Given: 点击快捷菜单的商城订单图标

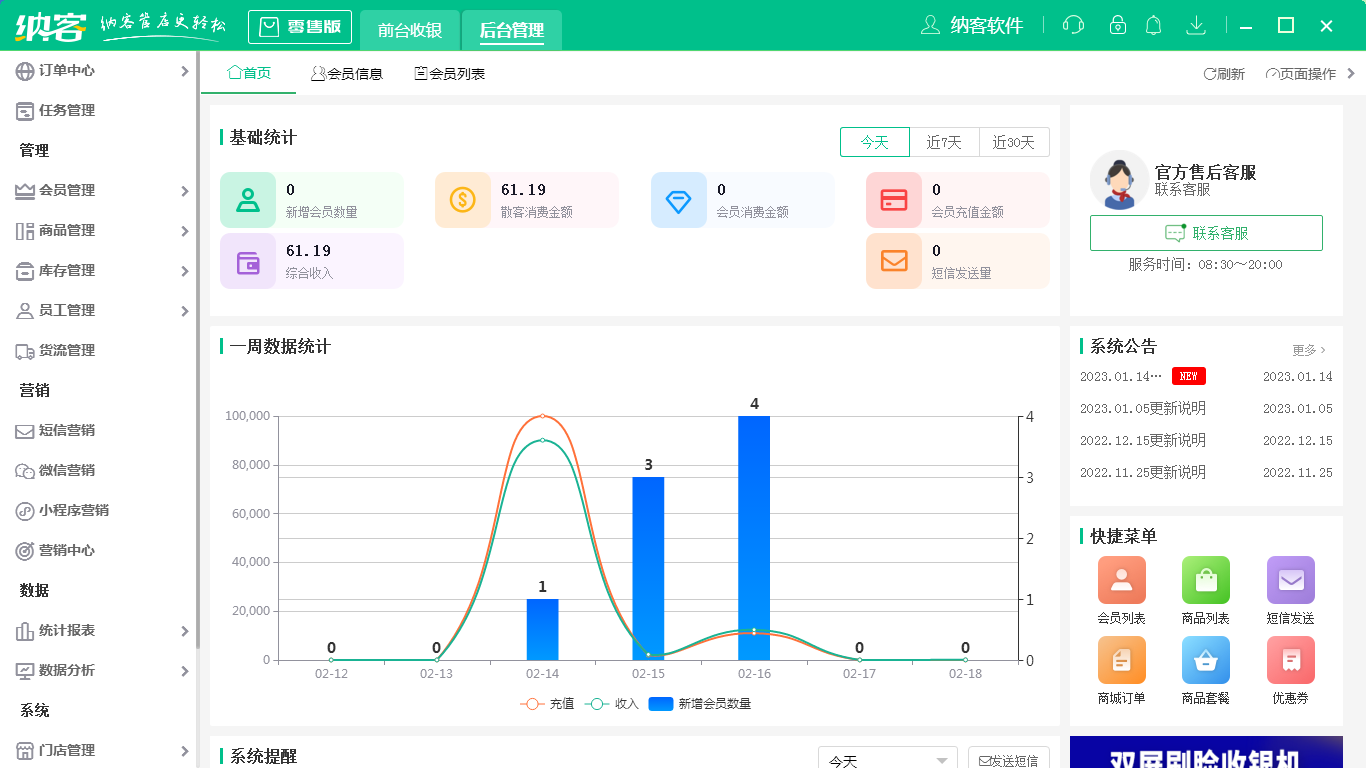Looking at the screenshot, I should click(x=1121, y=660).
